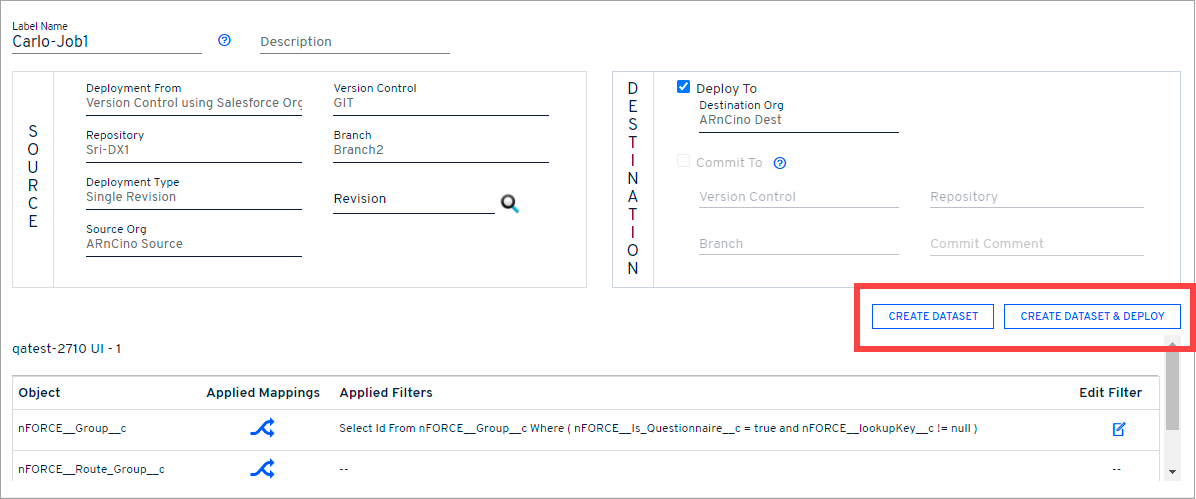Open applied mappings for nFORCE__Group__c
Image resolution: width=1196 pixels, height=499 pixels.
(x=262, y=428)
